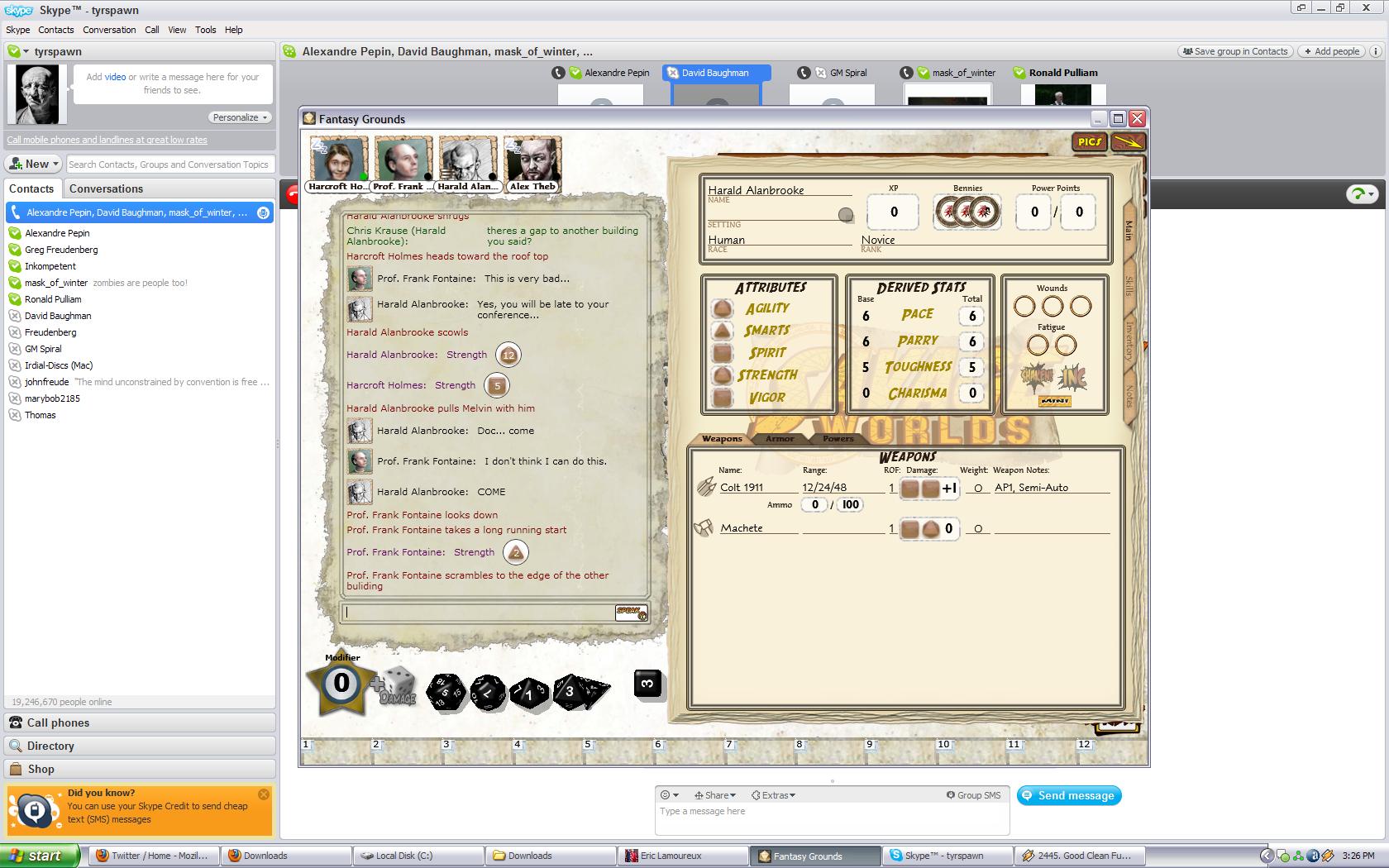Switch to the Conversations tab

point(106,188)
